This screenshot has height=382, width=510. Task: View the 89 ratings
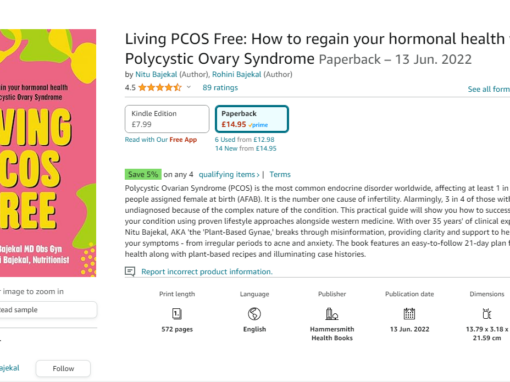pyautogui.click(x=220, y=88)
